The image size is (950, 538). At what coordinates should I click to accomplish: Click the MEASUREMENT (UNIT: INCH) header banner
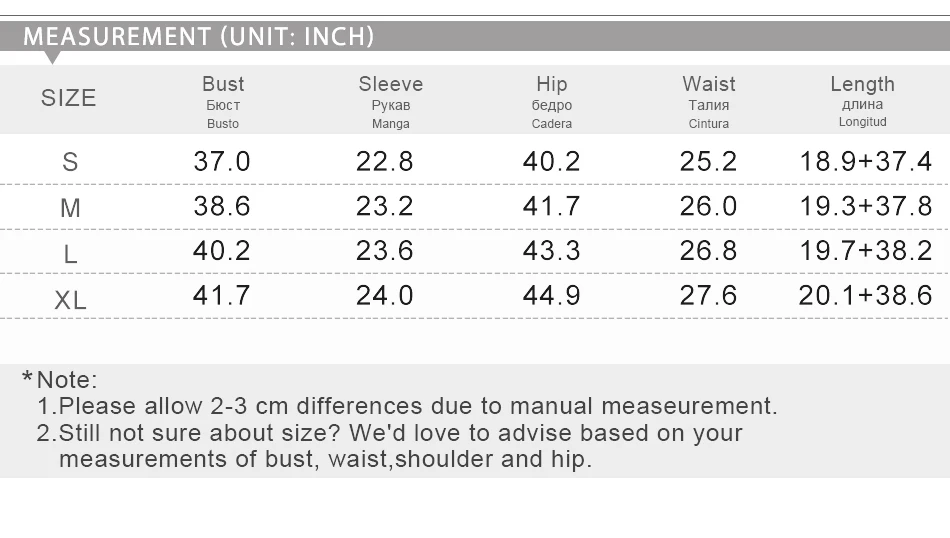[475, 36]
